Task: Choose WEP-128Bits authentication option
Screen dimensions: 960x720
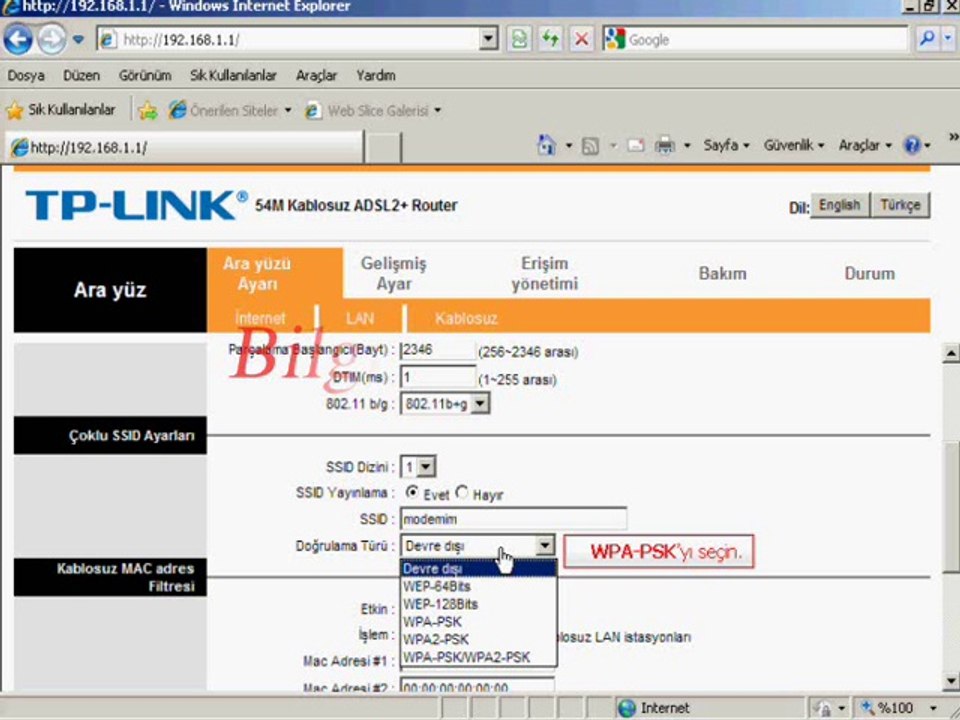Action: [478, 604]
